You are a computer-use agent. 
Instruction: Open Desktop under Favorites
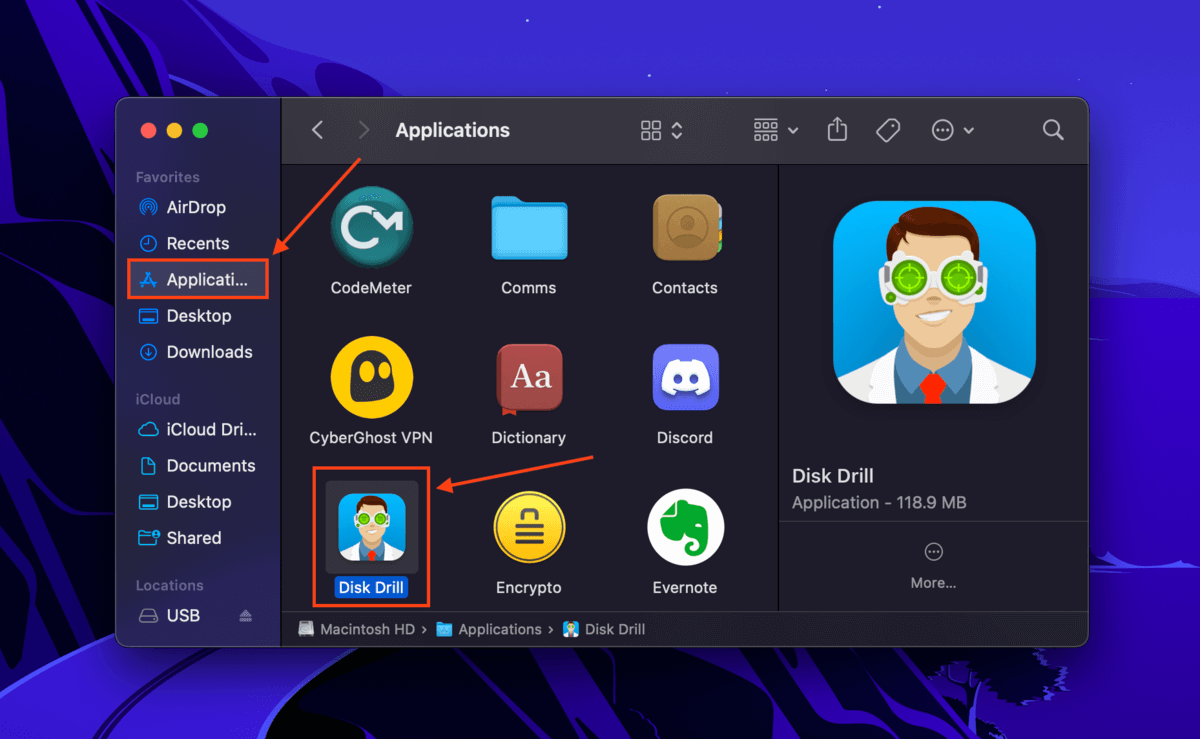pyautogui.click(x=197, y=315)
